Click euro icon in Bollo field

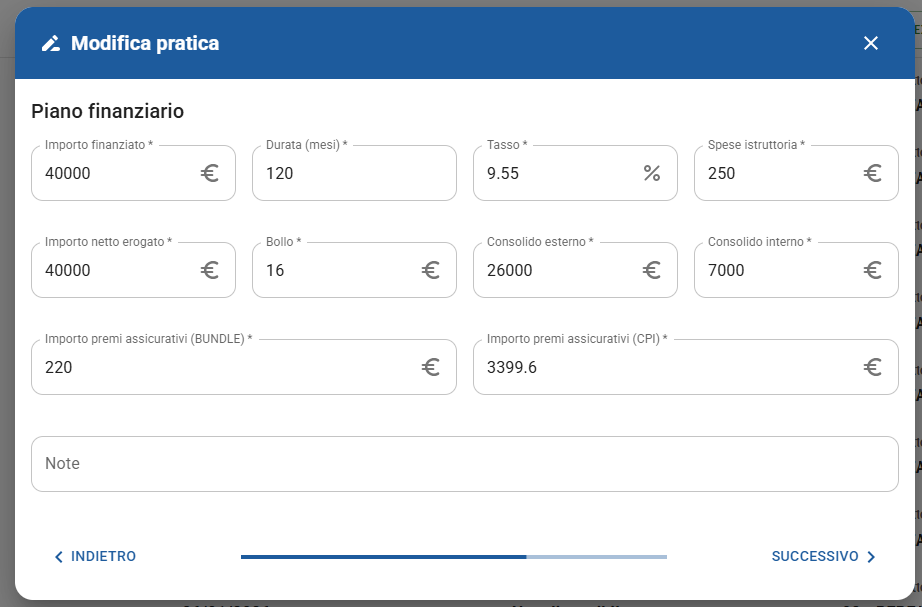[x=431, y=270]
